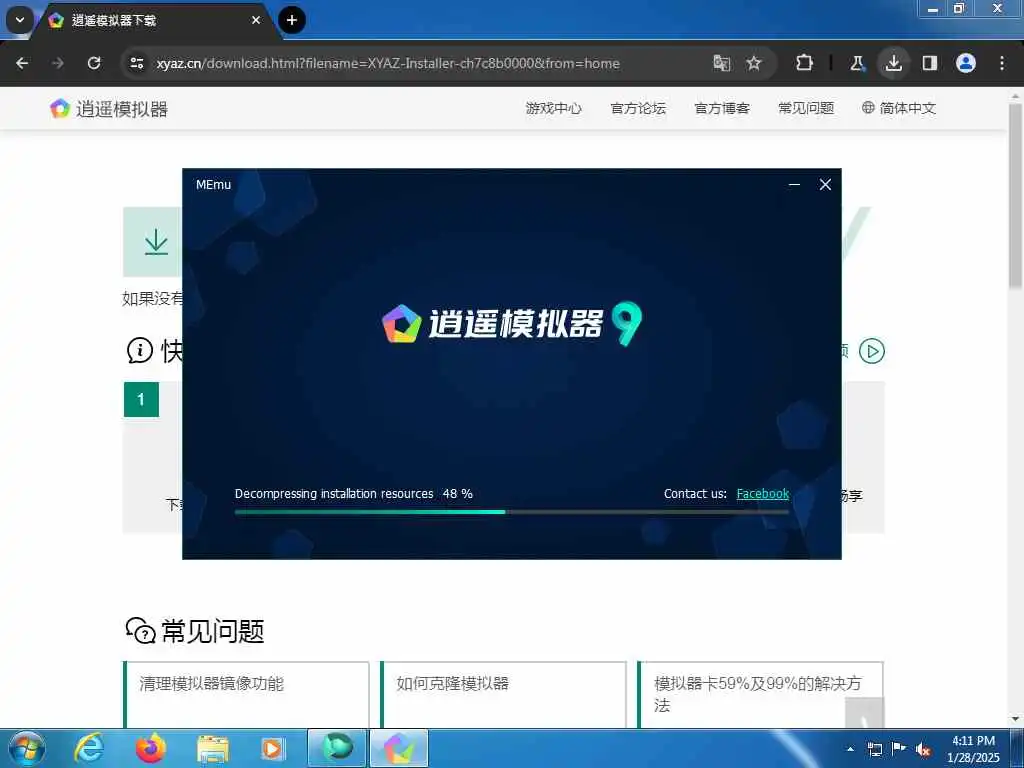Go back with the browser back arrow
Image resolution: width=1024 pixels, height=768 pixels.
point(22,63)
